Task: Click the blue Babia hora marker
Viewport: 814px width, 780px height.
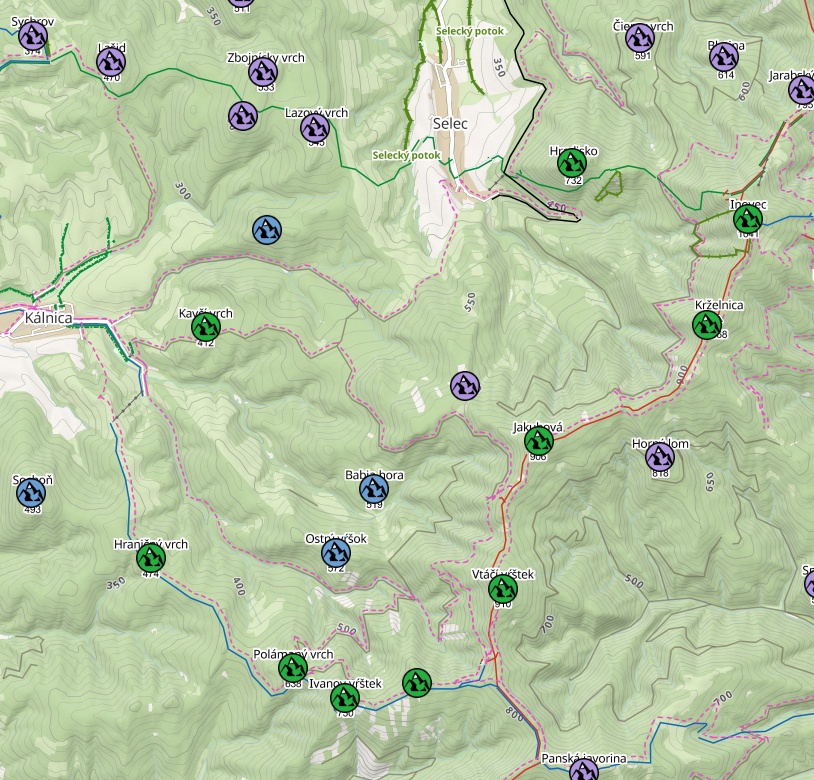Action: click(x=374, y=489)
